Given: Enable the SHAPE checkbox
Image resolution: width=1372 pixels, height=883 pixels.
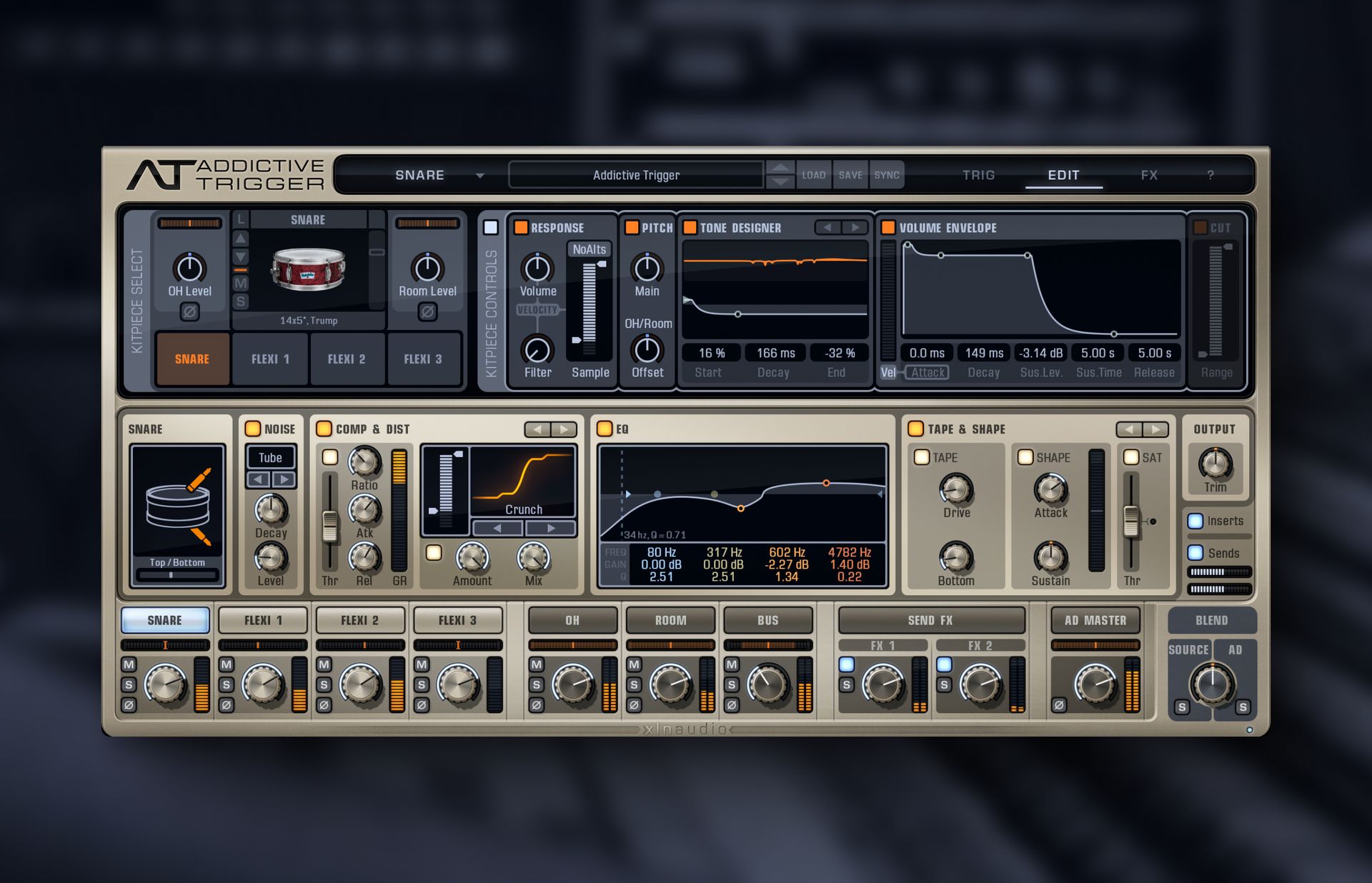Looking at the screenshot, I should coord(1025,457).
